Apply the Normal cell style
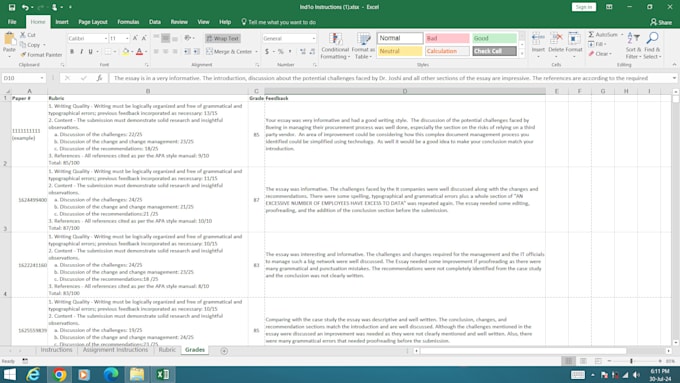The image size is (680, 383). click(400, 38)
